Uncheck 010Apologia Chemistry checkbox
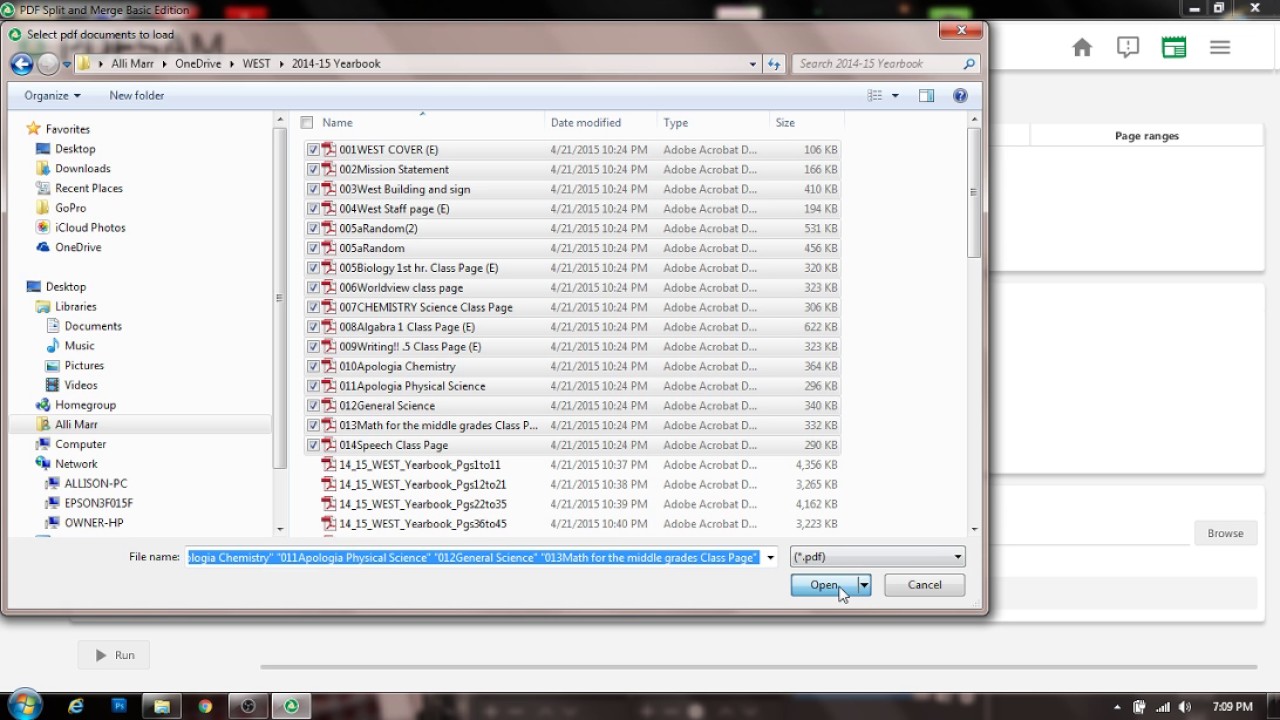This screenshot has height=720, width=1280. (313, 367)
